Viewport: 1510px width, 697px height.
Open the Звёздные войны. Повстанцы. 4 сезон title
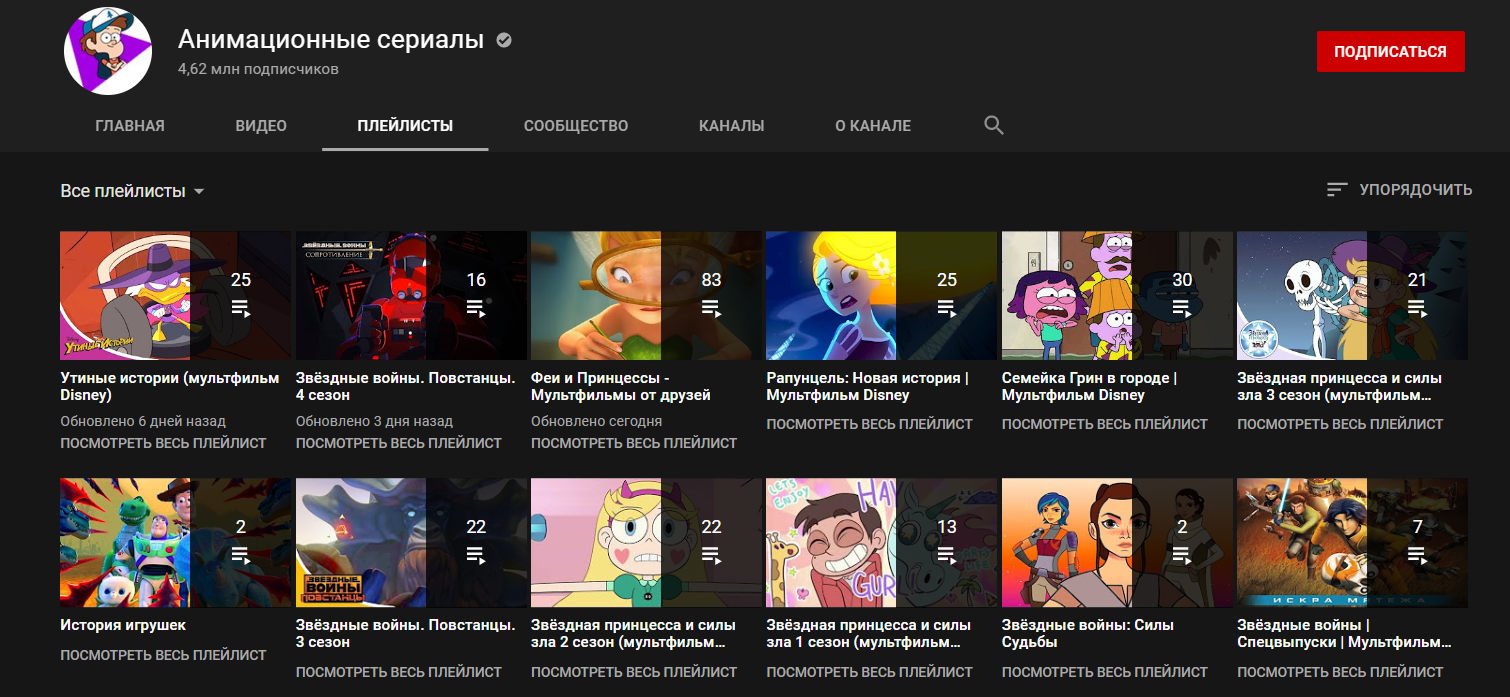tap(406, 386)
